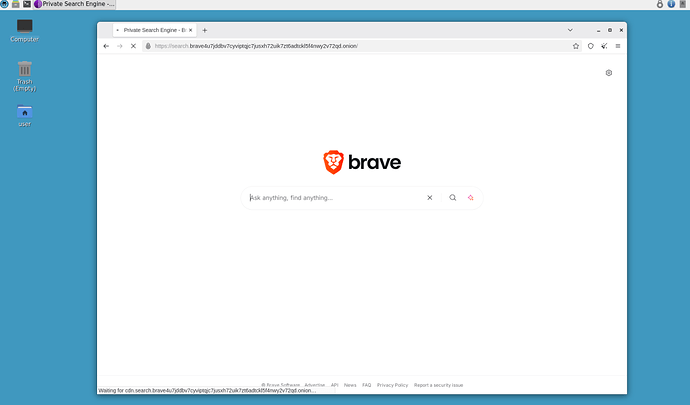Click the magnifier search button in search box
The width and height of the screenshot is (690, 405).
[x=452, y=198]
